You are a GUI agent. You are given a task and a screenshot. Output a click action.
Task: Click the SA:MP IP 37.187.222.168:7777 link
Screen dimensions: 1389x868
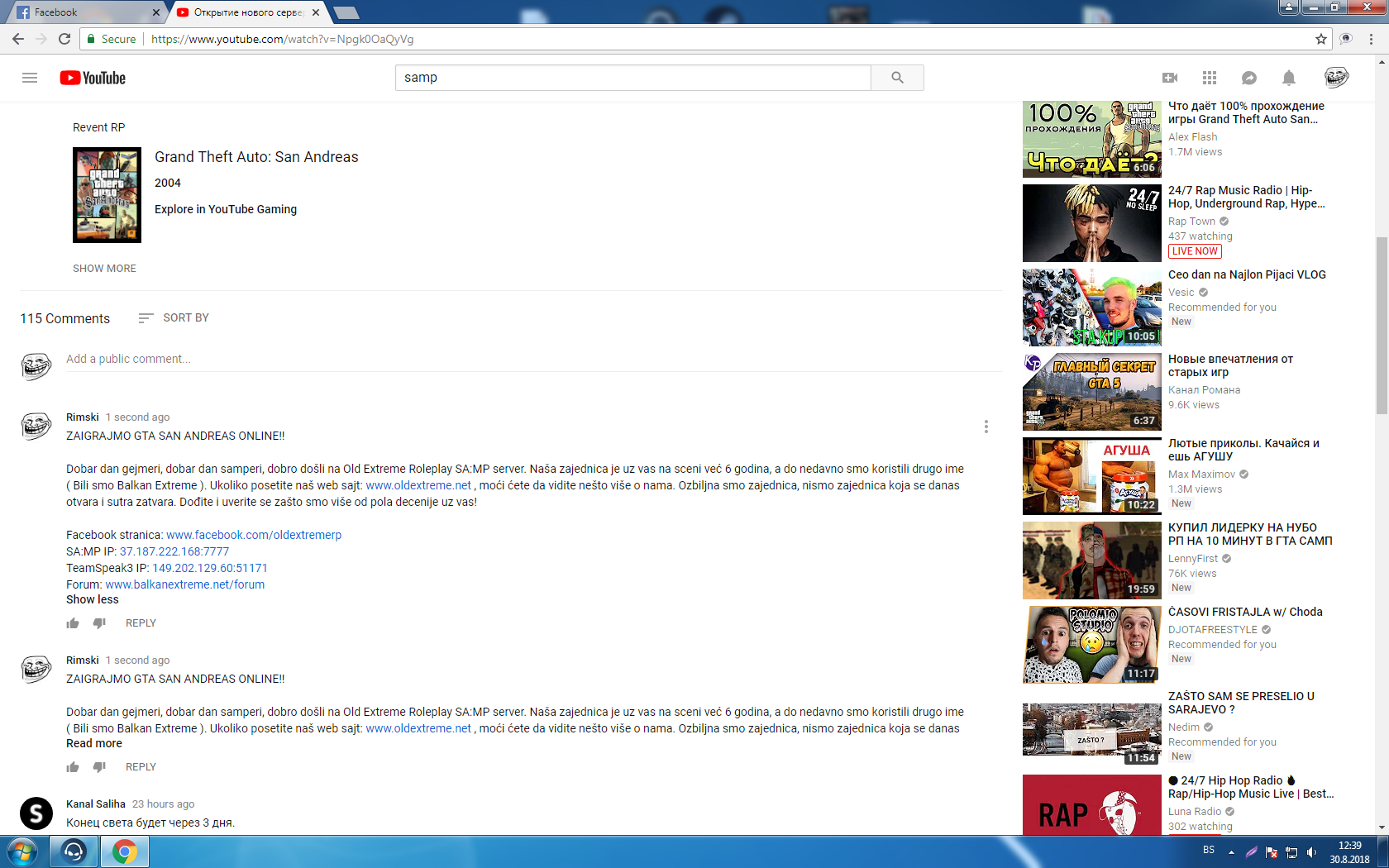click(174, 551)
